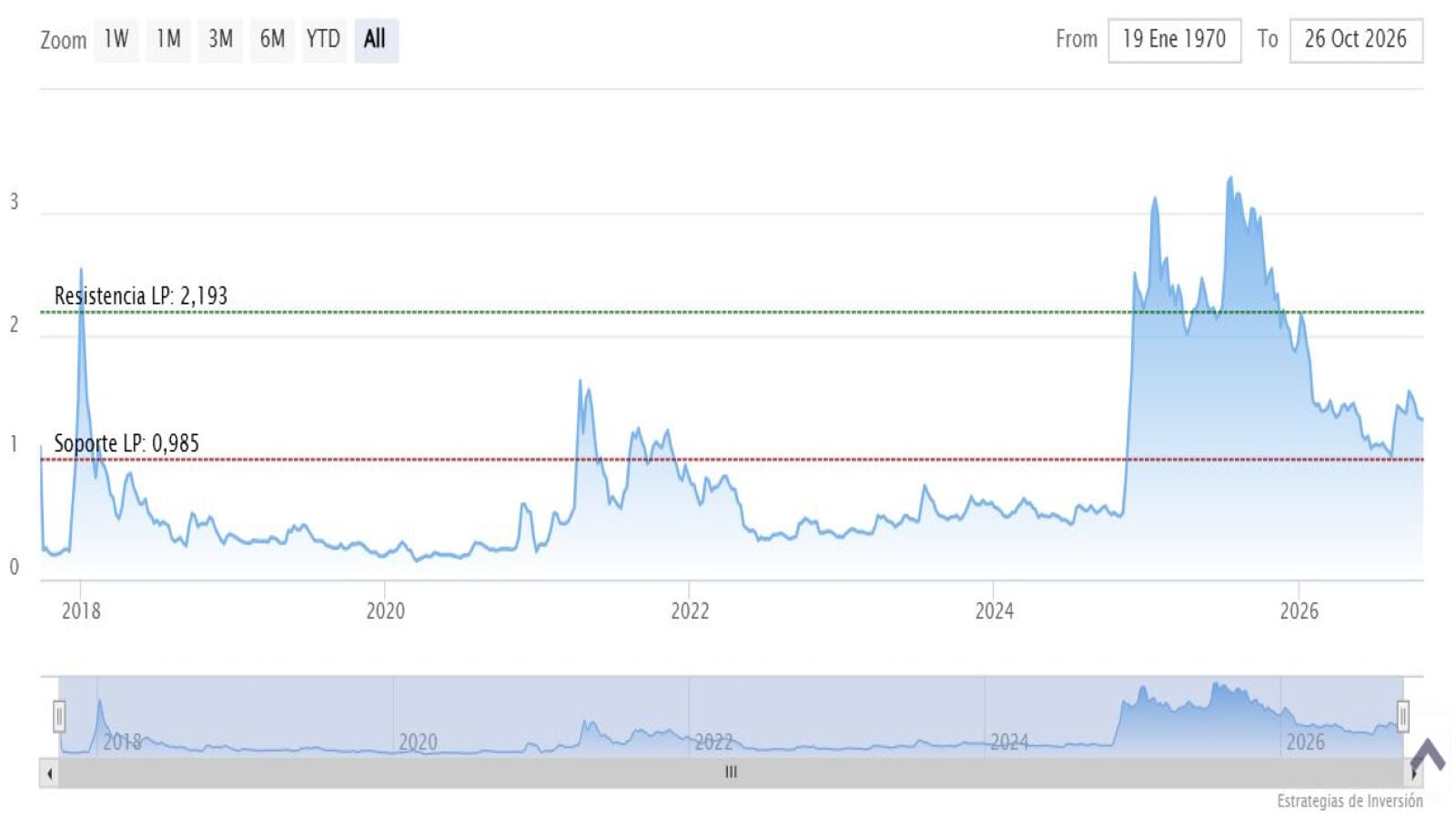Image resolution: width=1456 pixels, height=819 pixels.
Task: Click the navigator left range handle
Action: pyautogui.click(x=59, y=717)
